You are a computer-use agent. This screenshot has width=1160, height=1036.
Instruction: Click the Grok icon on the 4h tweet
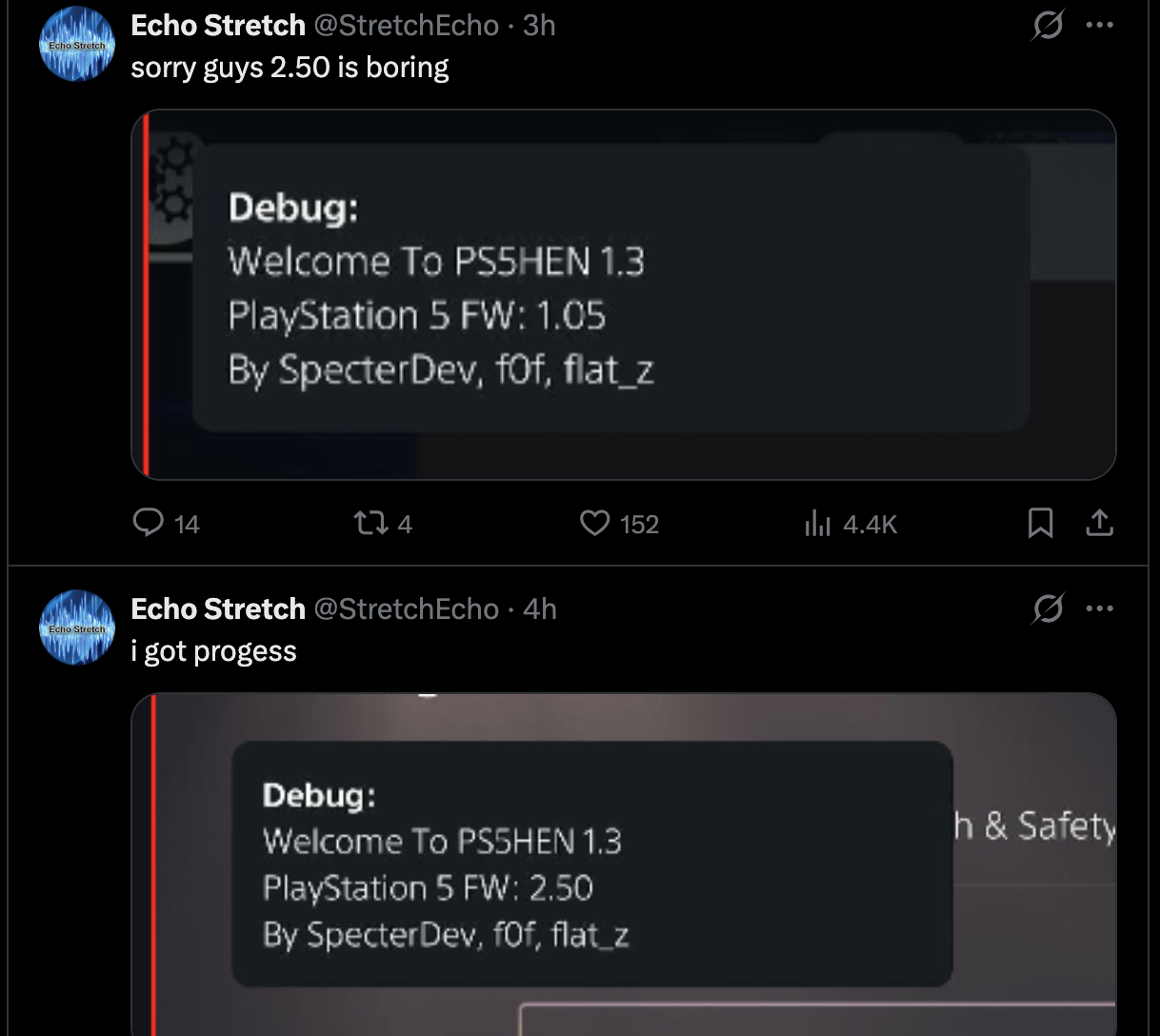[x=1048, y=608]
